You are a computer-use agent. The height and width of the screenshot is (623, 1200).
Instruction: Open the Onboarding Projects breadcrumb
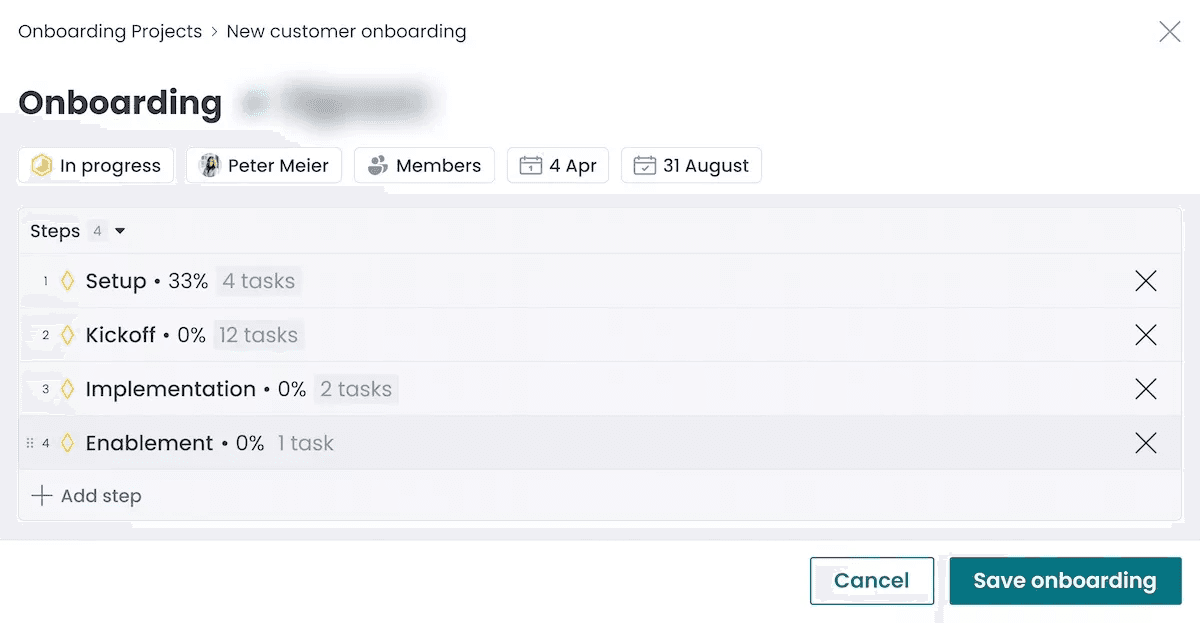(x=109, y=31)
